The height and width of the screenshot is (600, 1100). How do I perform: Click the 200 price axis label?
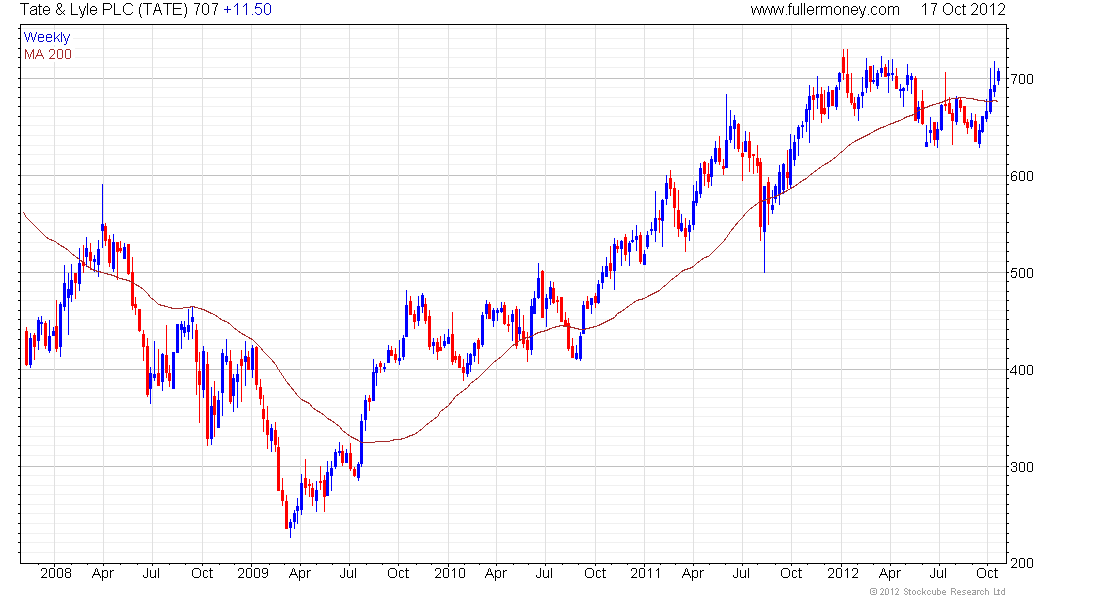coord(1022,563)
